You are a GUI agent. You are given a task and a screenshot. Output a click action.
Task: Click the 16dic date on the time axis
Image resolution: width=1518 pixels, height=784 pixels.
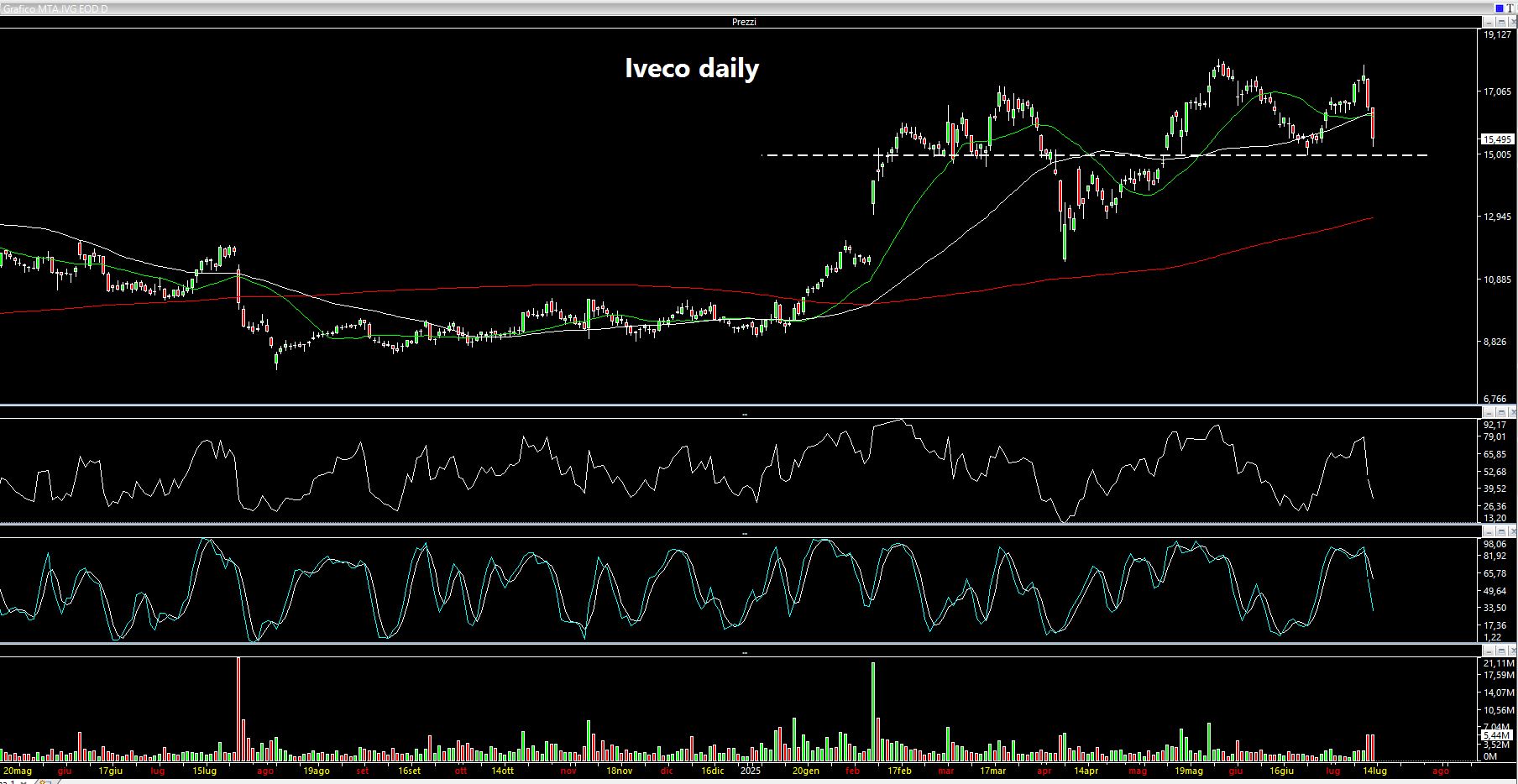(713, 771)
